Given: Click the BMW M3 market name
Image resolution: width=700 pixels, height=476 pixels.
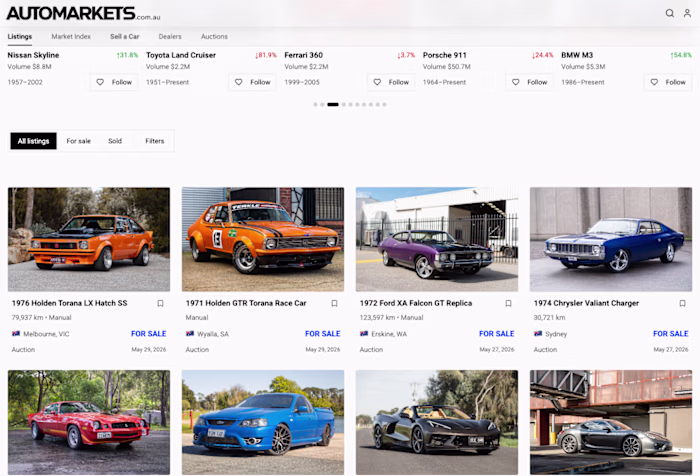Looking at the screenshot, I should coord(577,55).
